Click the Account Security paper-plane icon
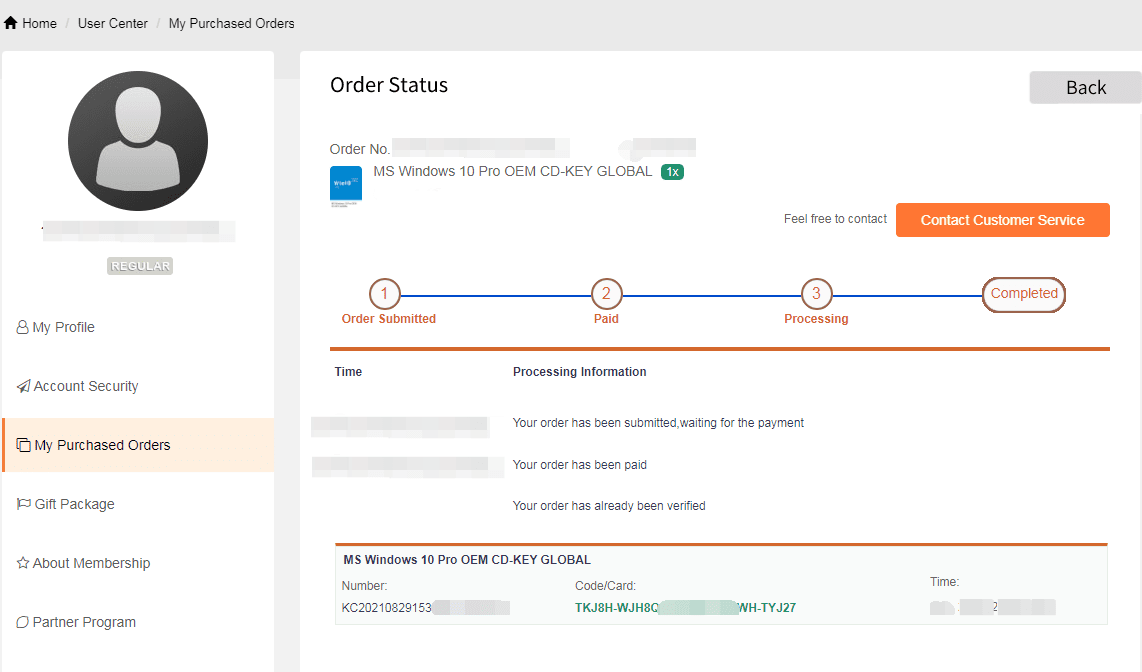1142x672 pixels. (23, 386)
